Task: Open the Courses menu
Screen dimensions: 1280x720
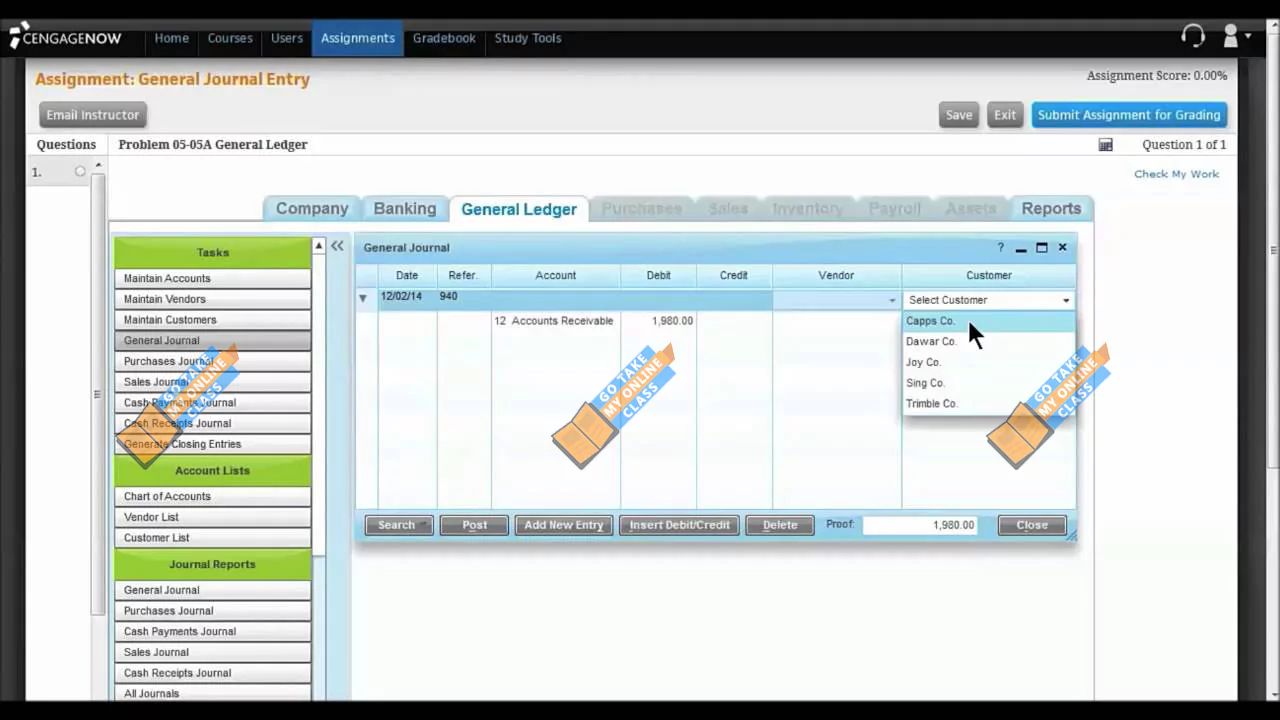Action: click(x=230, y=38)
